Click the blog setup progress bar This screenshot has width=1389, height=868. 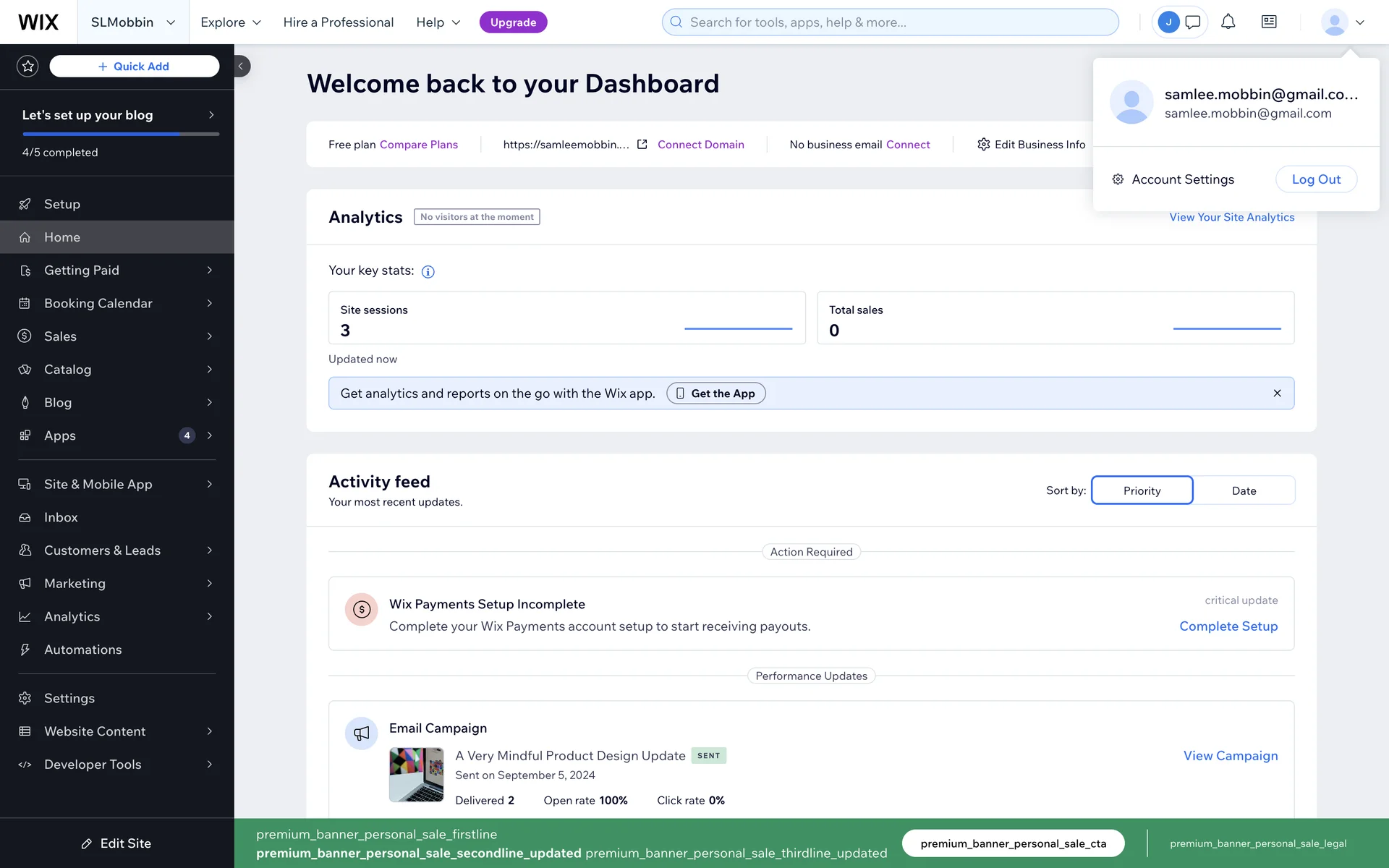click(x=120, y=134)
